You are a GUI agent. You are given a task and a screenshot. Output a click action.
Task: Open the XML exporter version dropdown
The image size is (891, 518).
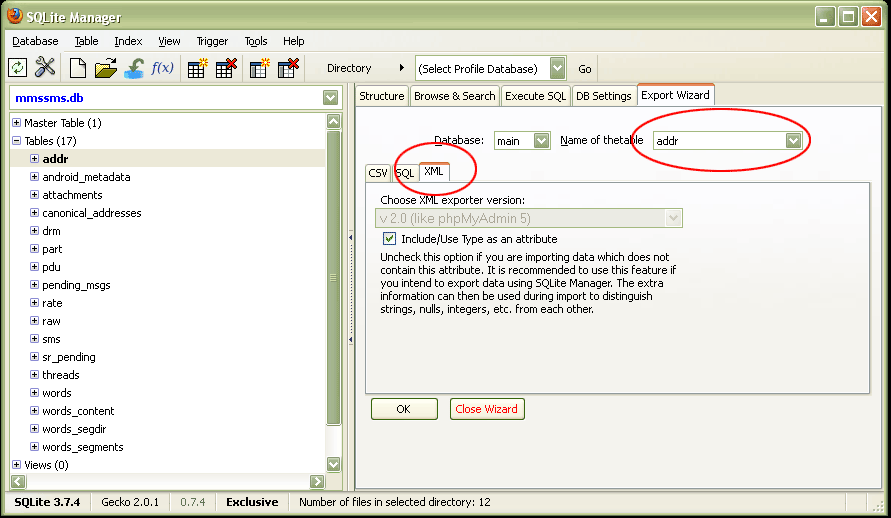pos(673,218)
